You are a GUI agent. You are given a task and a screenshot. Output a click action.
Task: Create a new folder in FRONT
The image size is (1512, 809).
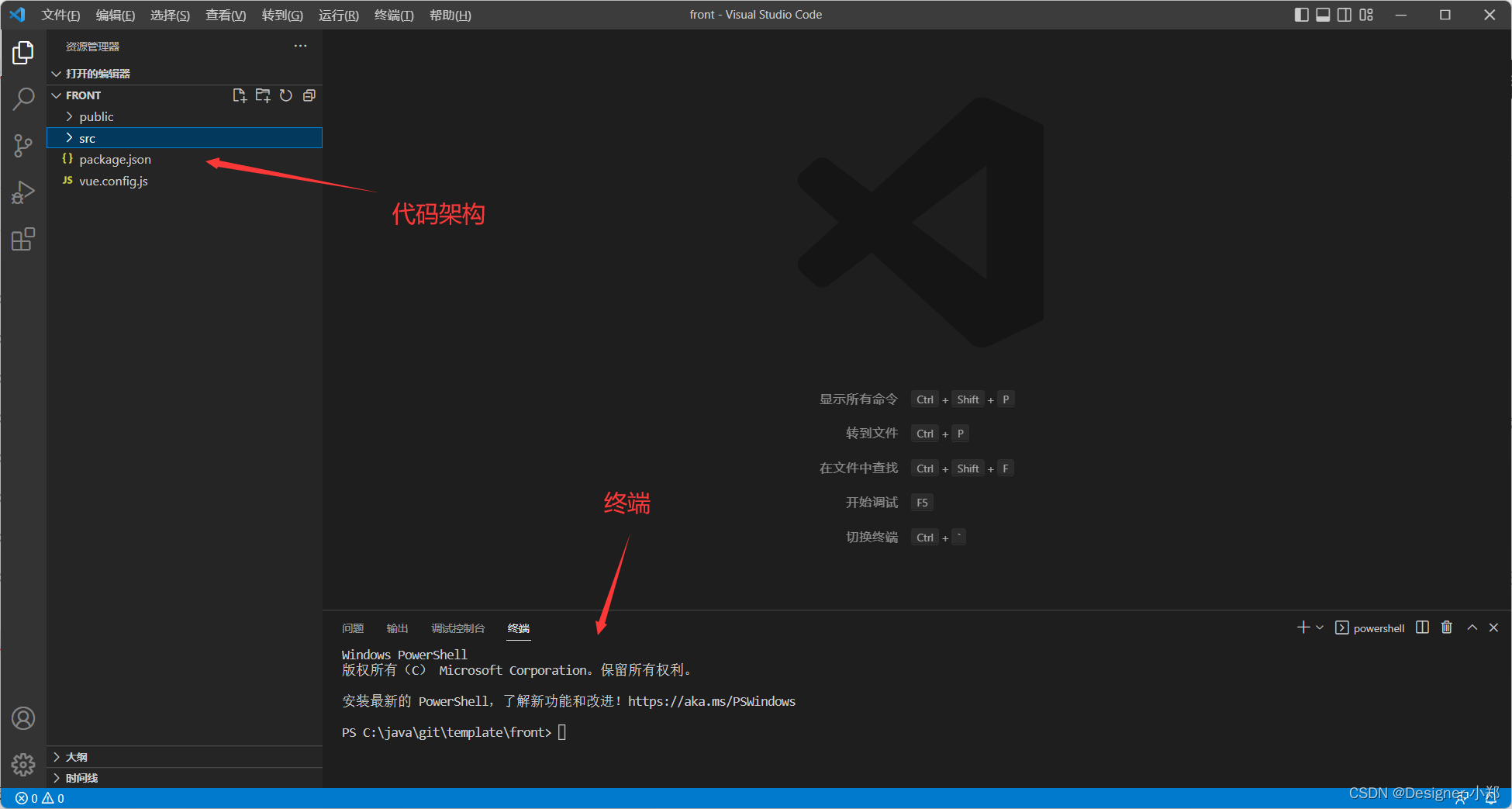tap(263, 95)
